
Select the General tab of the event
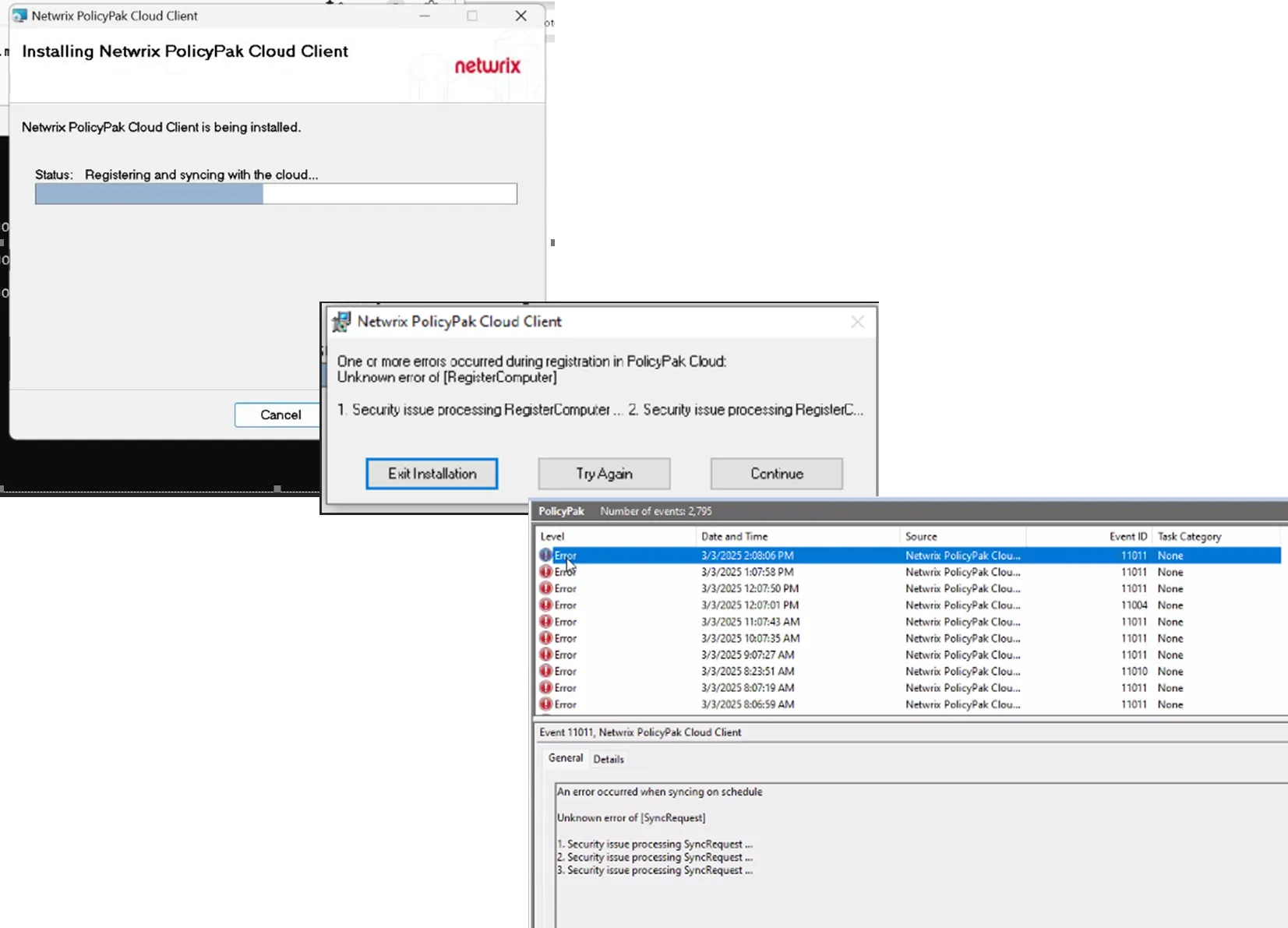tap(565, 758)
